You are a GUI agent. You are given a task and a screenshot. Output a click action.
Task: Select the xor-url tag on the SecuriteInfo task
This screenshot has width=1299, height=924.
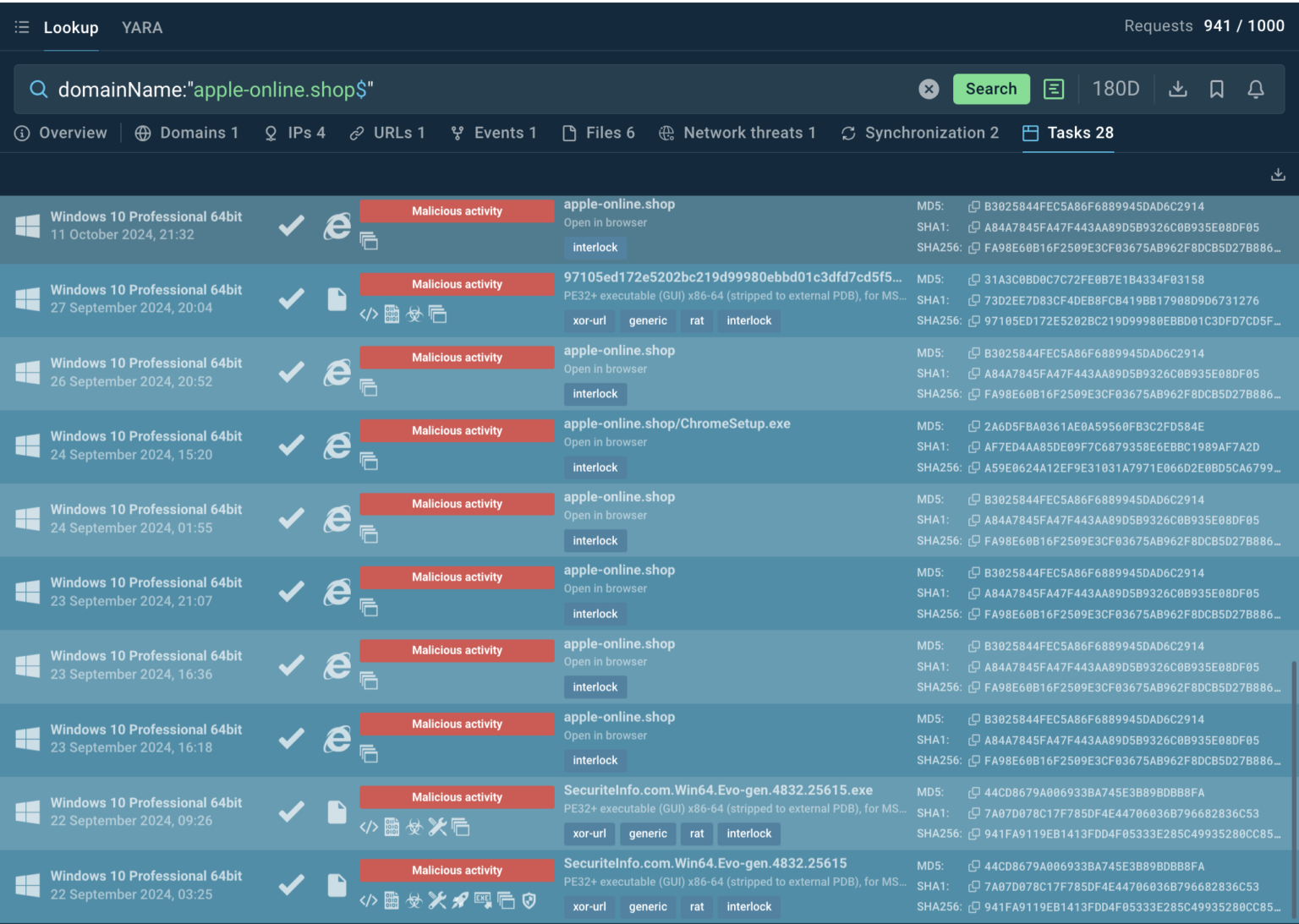[x=589, y=834]
